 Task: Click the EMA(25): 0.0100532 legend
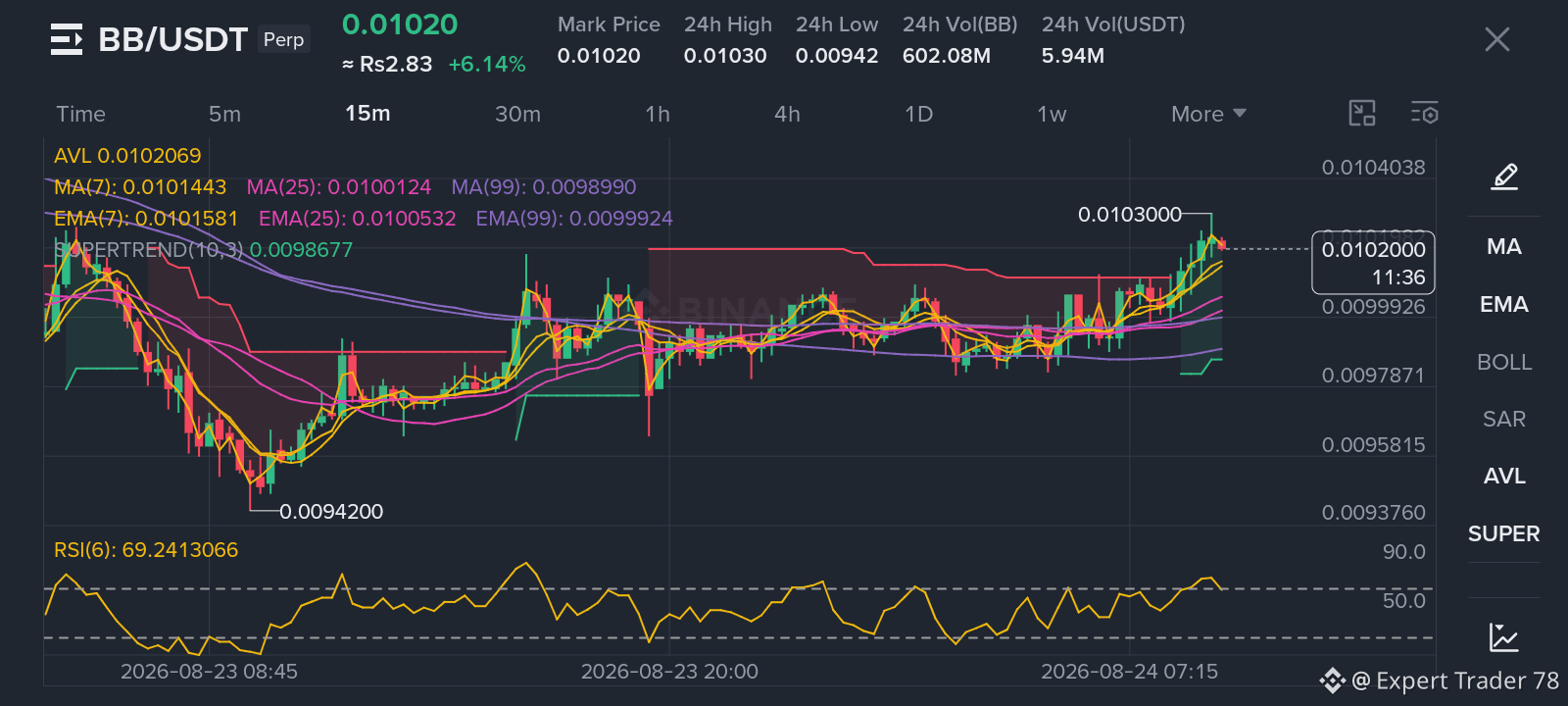pyautogui.click(x=358, y=219)
